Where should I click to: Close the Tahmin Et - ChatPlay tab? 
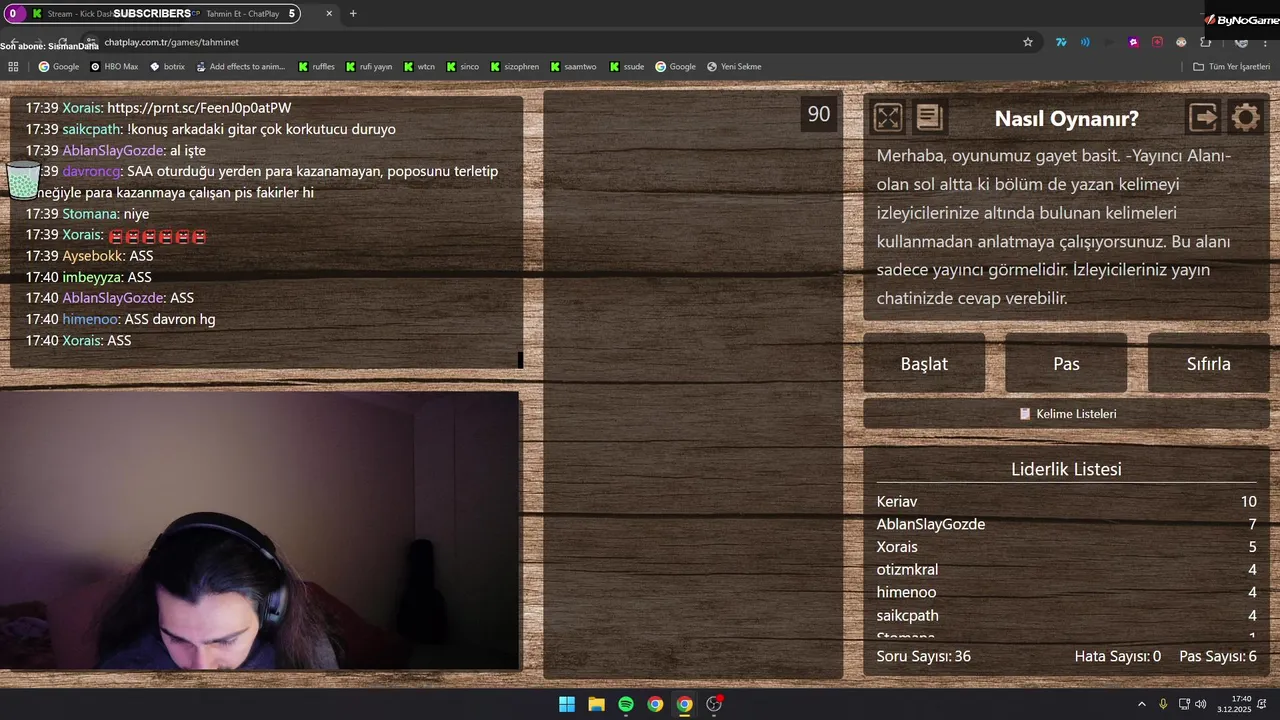point(329,14)
